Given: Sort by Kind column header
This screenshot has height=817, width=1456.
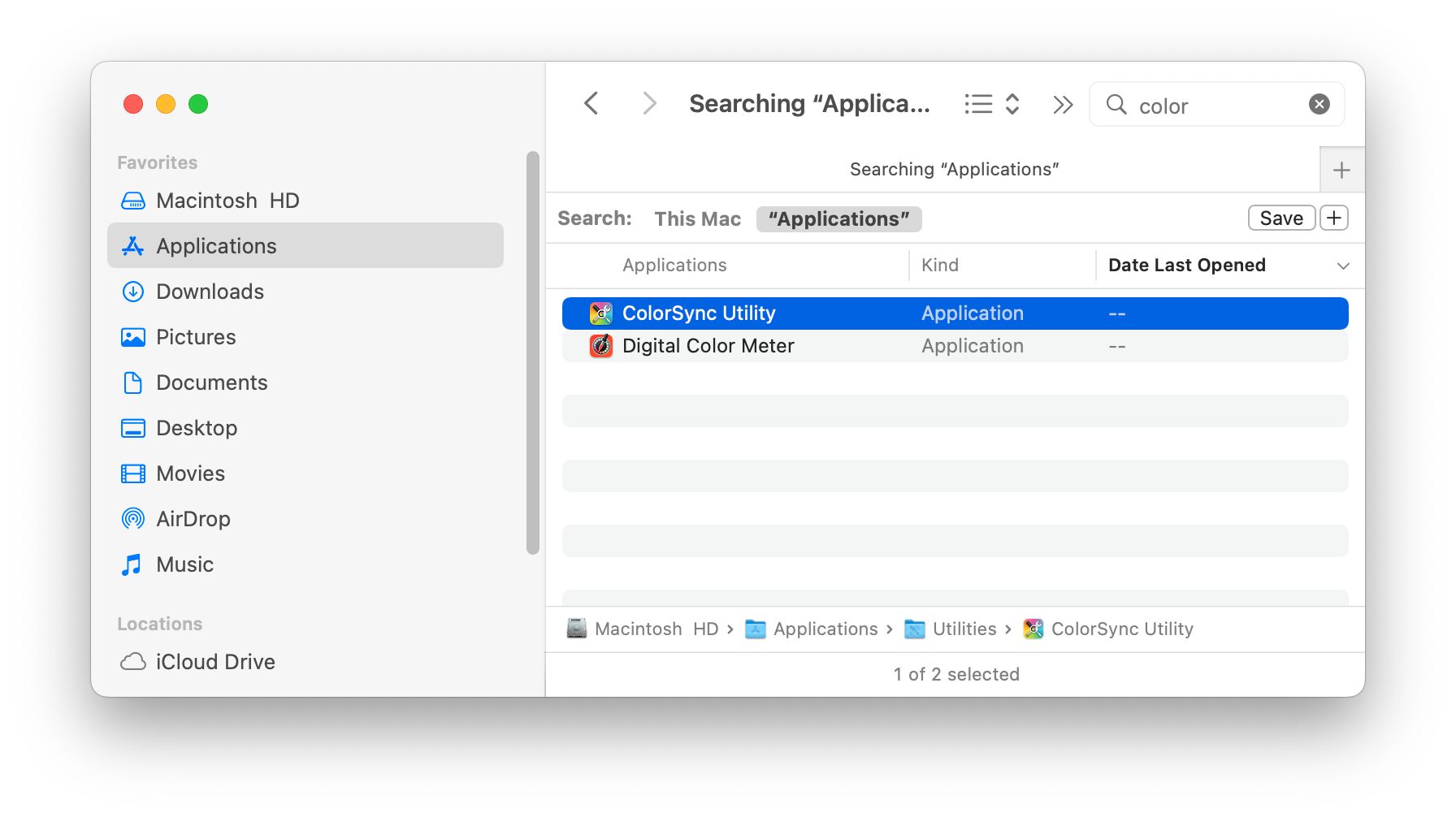Looking at the screenshot, I should tap(940, 266).
